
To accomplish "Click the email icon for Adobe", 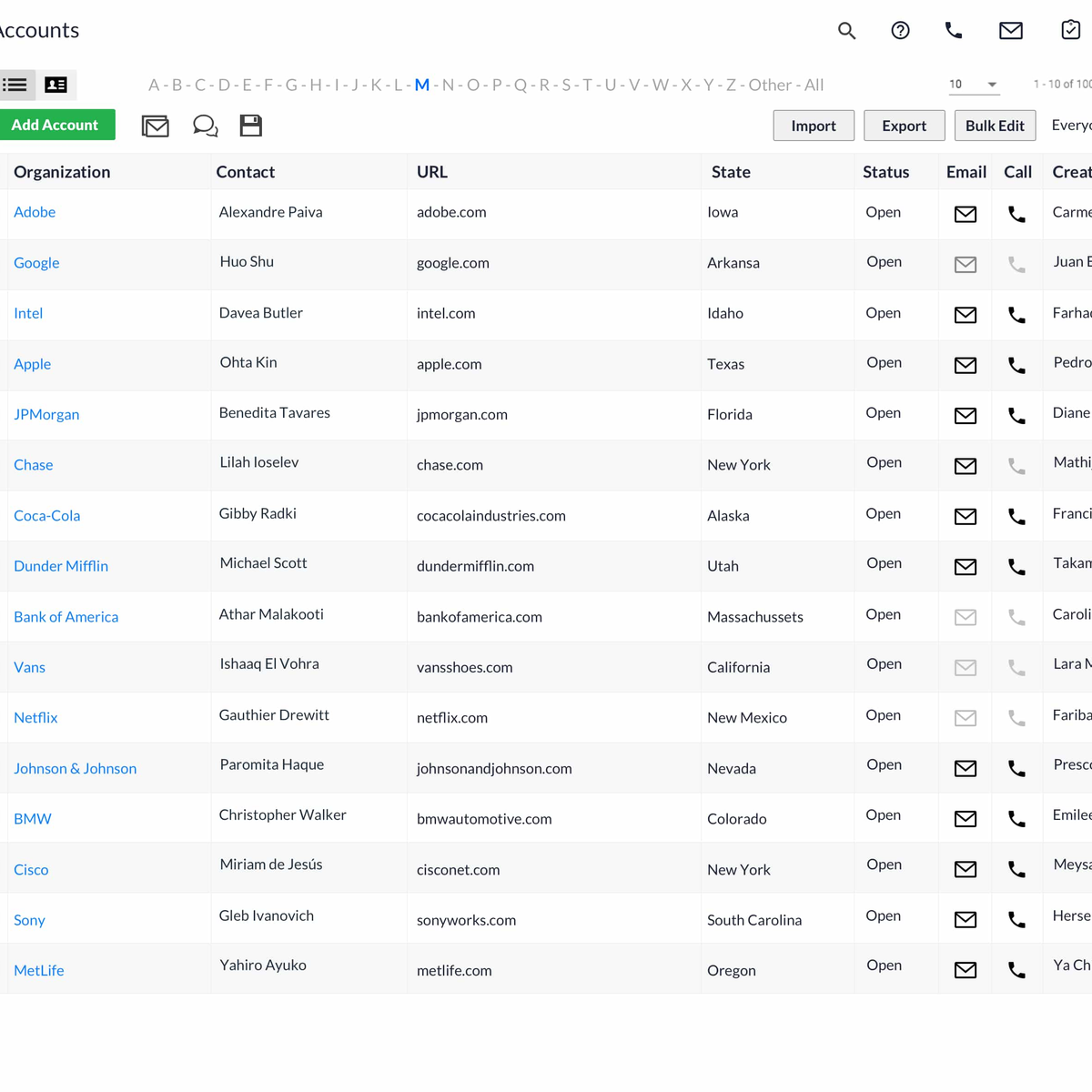I will point(966,214).
